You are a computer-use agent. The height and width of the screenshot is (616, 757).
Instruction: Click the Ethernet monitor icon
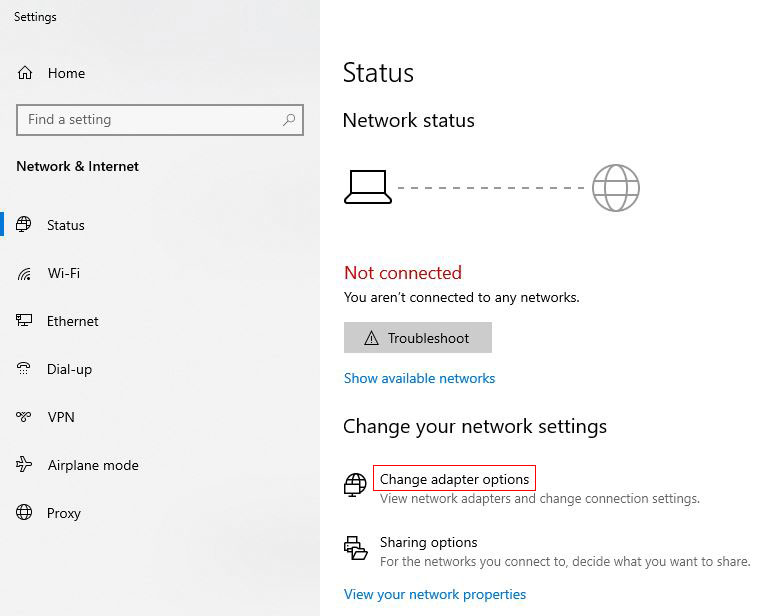[x=24, y=321]
